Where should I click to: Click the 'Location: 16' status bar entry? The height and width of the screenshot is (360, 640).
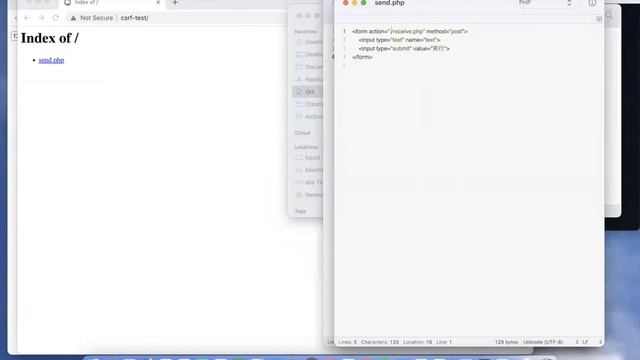point(417,342)
